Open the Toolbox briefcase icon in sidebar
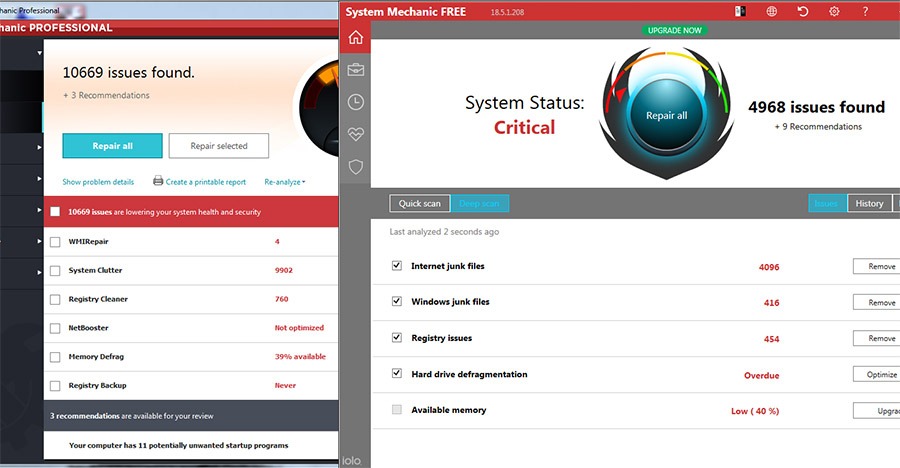Screen dimensions: 900x468 (x=356, y=69)
